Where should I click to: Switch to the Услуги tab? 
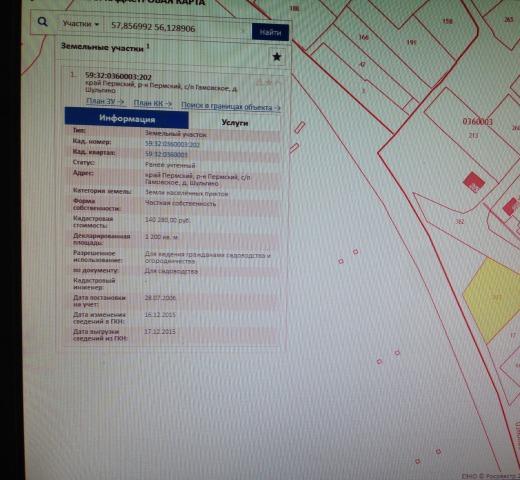tap(235, 123)
